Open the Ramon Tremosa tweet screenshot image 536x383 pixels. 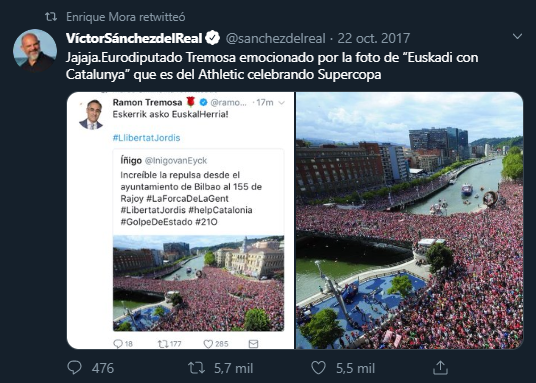point(180,221)
